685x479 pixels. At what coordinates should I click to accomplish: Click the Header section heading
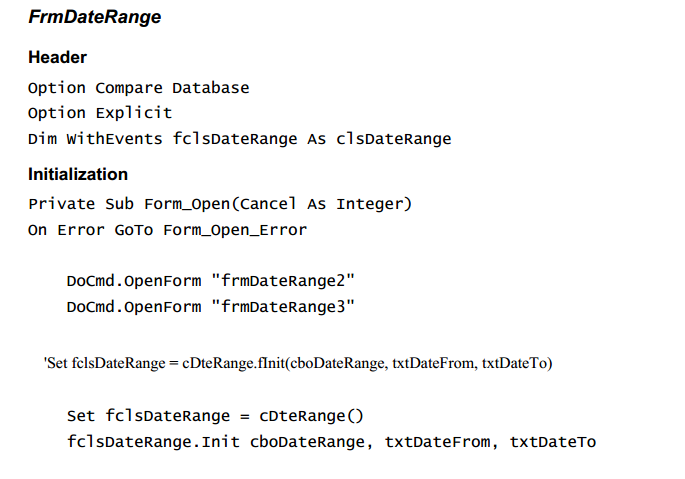point(58,57)
